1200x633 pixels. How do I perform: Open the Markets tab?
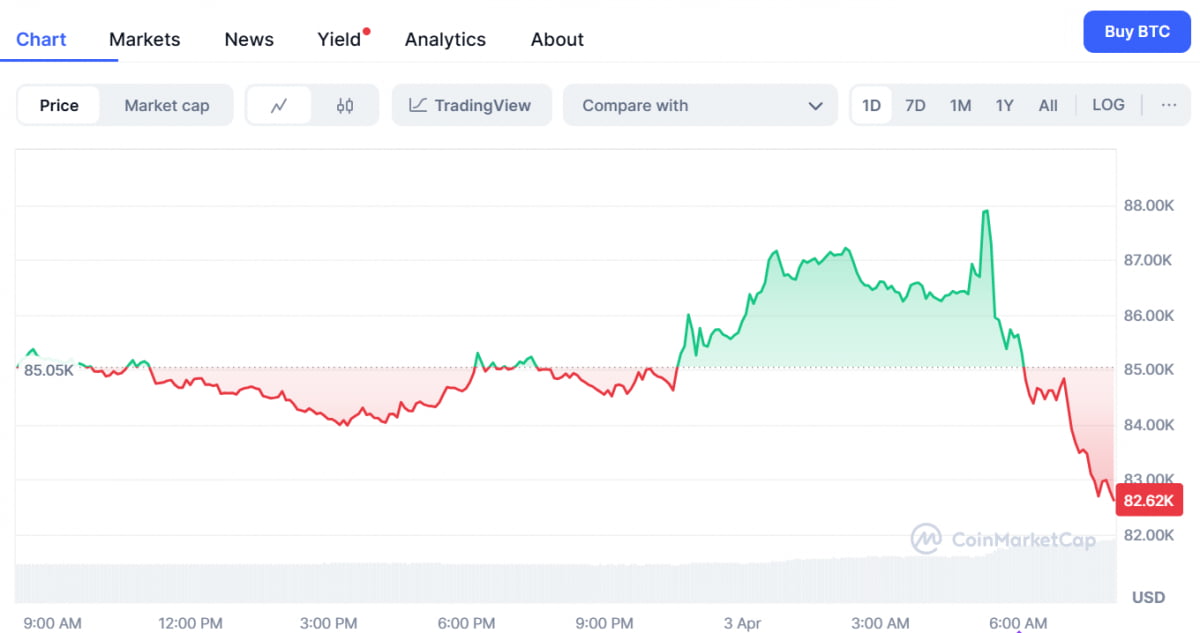pyautogui.click(x=145, y=39)
